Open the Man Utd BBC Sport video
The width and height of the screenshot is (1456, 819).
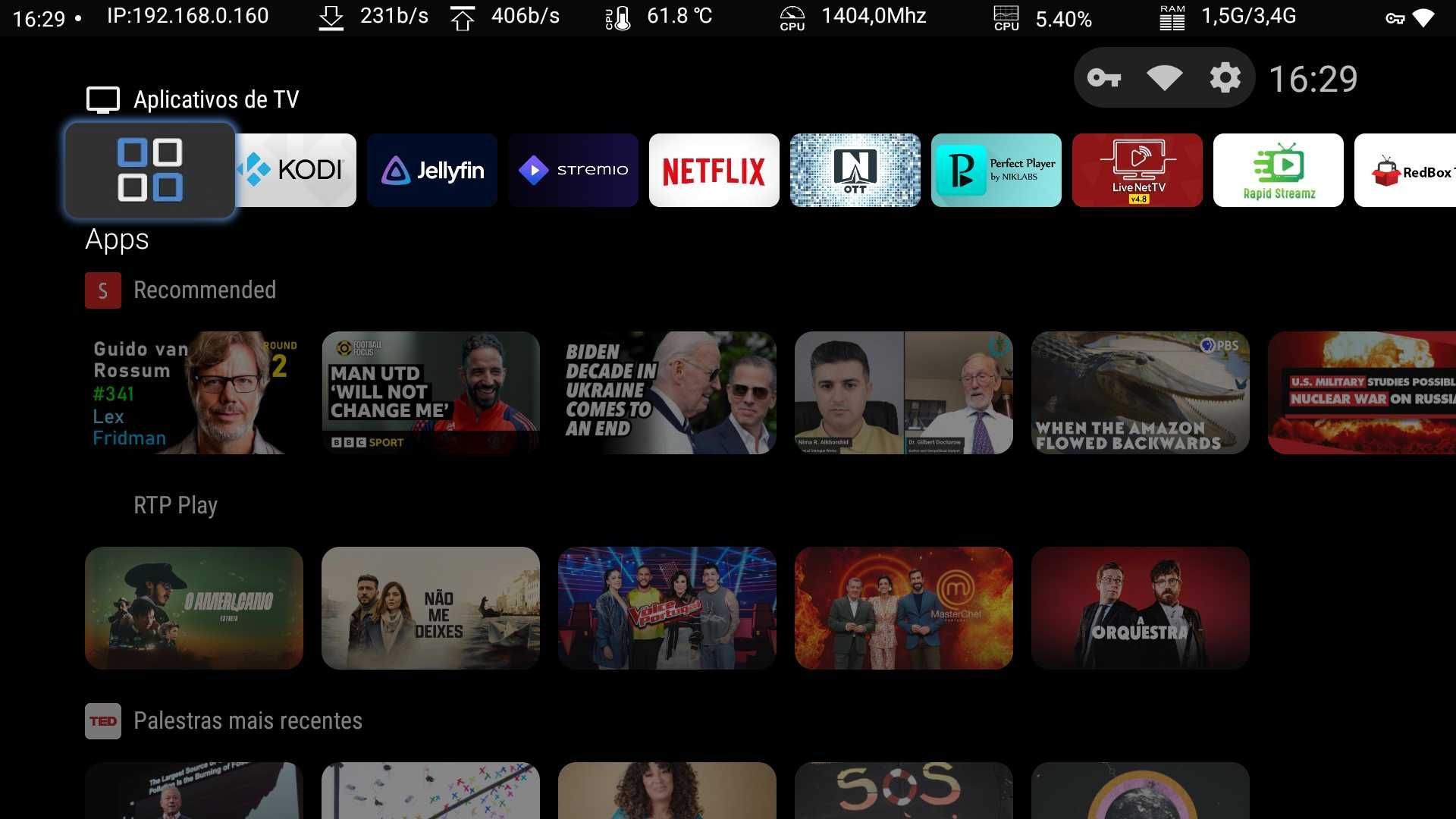point(431,393)
